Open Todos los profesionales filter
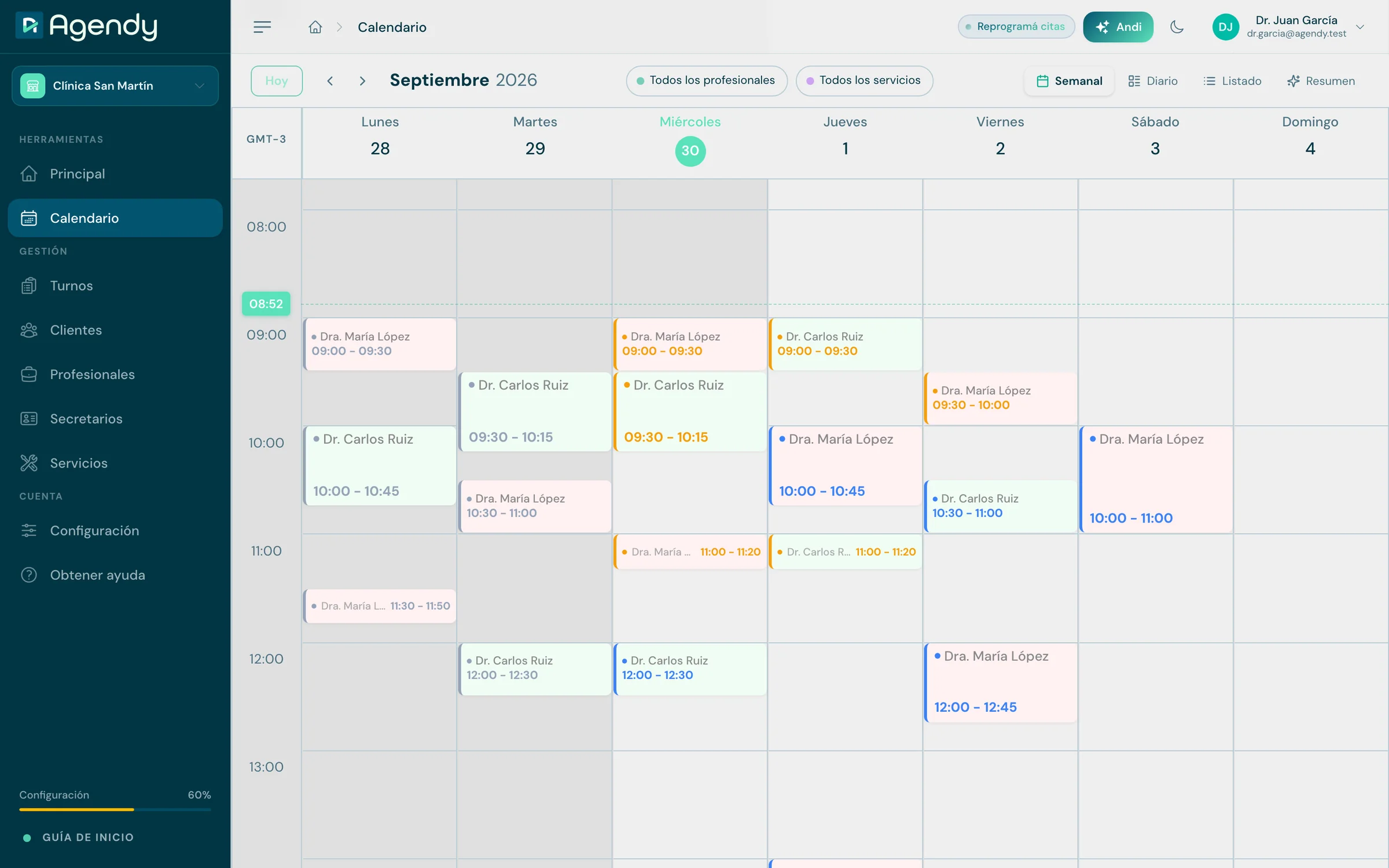The image size is (1389, 868). coord(706,80)
